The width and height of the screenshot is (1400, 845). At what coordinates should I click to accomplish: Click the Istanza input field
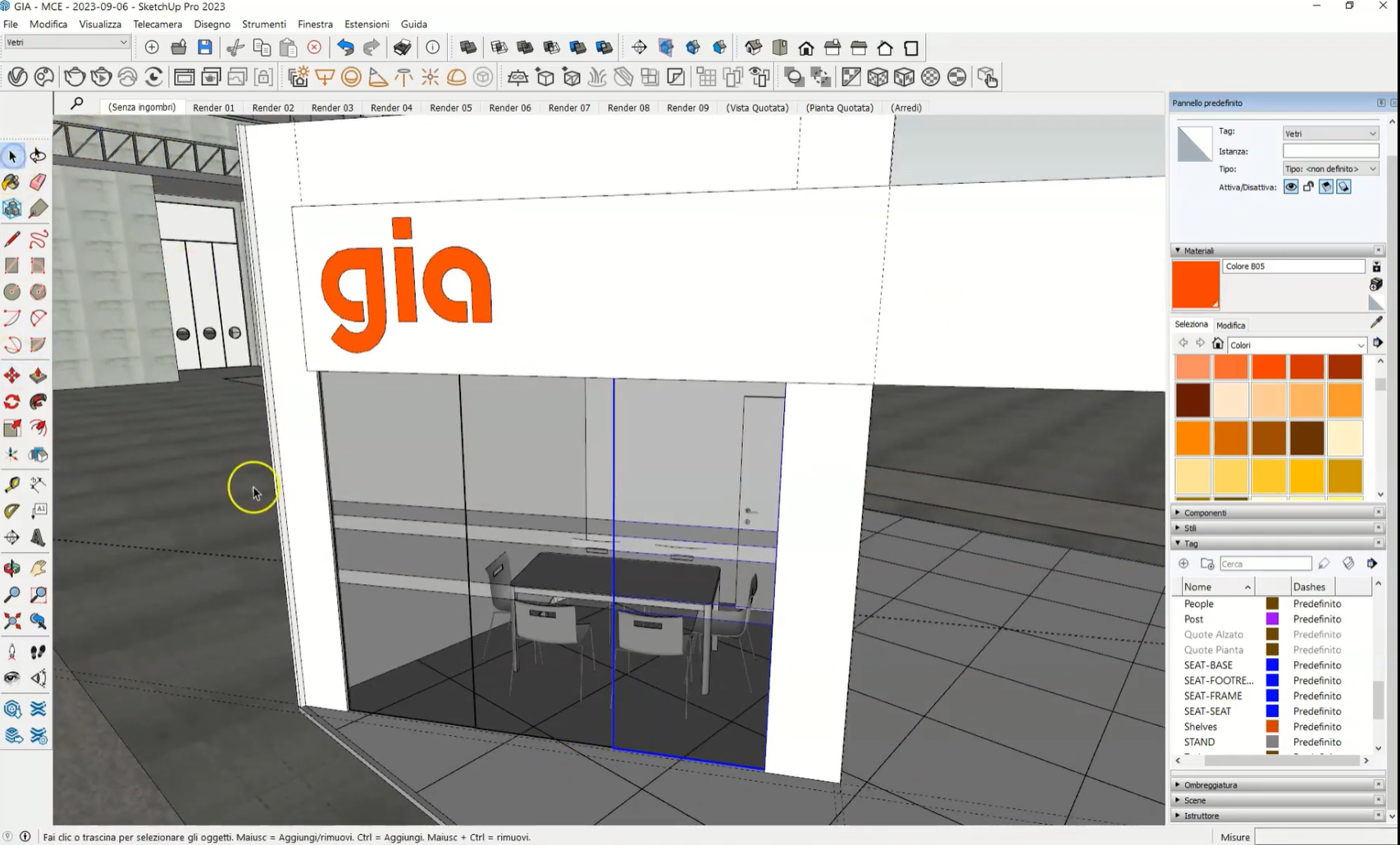pos(1330,151)
